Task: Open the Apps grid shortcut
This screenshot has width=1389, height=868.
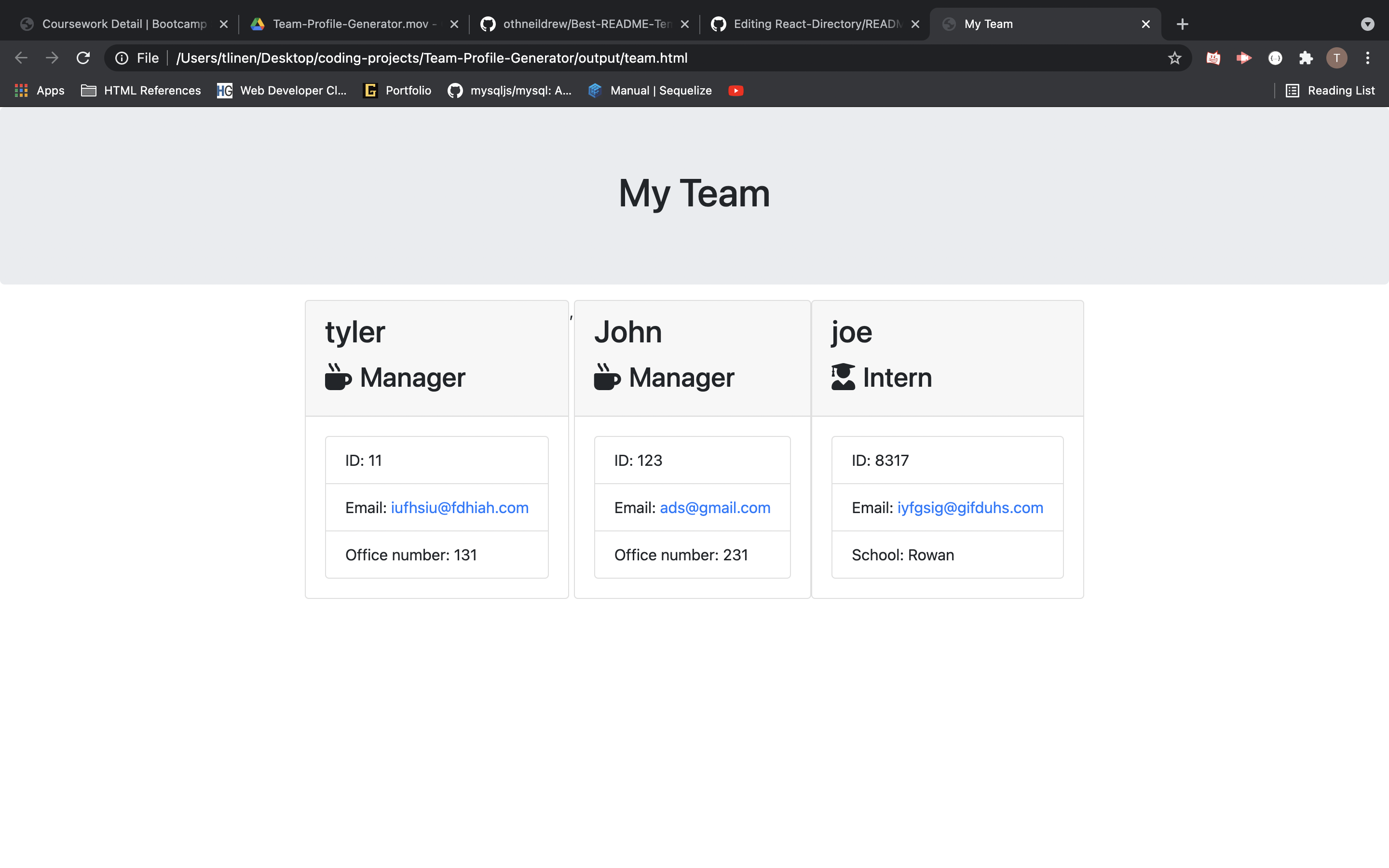Action: coord(21,90)
